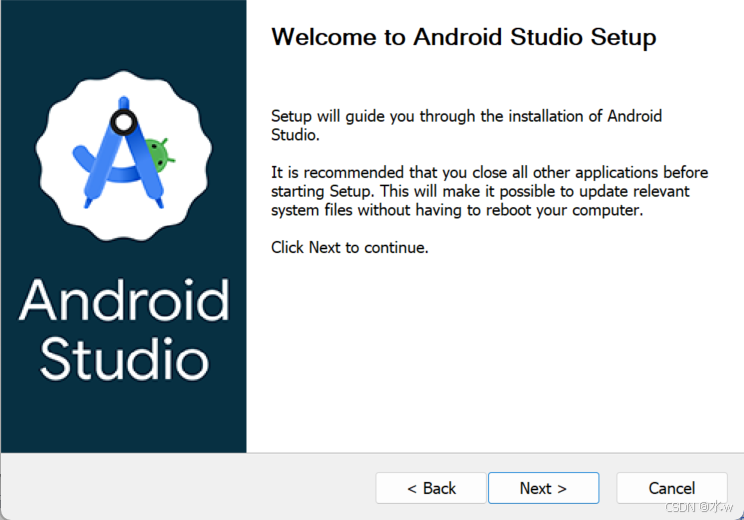The height and width of the screenshot is (520, 744).
Task: Click the 'Android Studio' sidebar title text
Action: point(124,330)
